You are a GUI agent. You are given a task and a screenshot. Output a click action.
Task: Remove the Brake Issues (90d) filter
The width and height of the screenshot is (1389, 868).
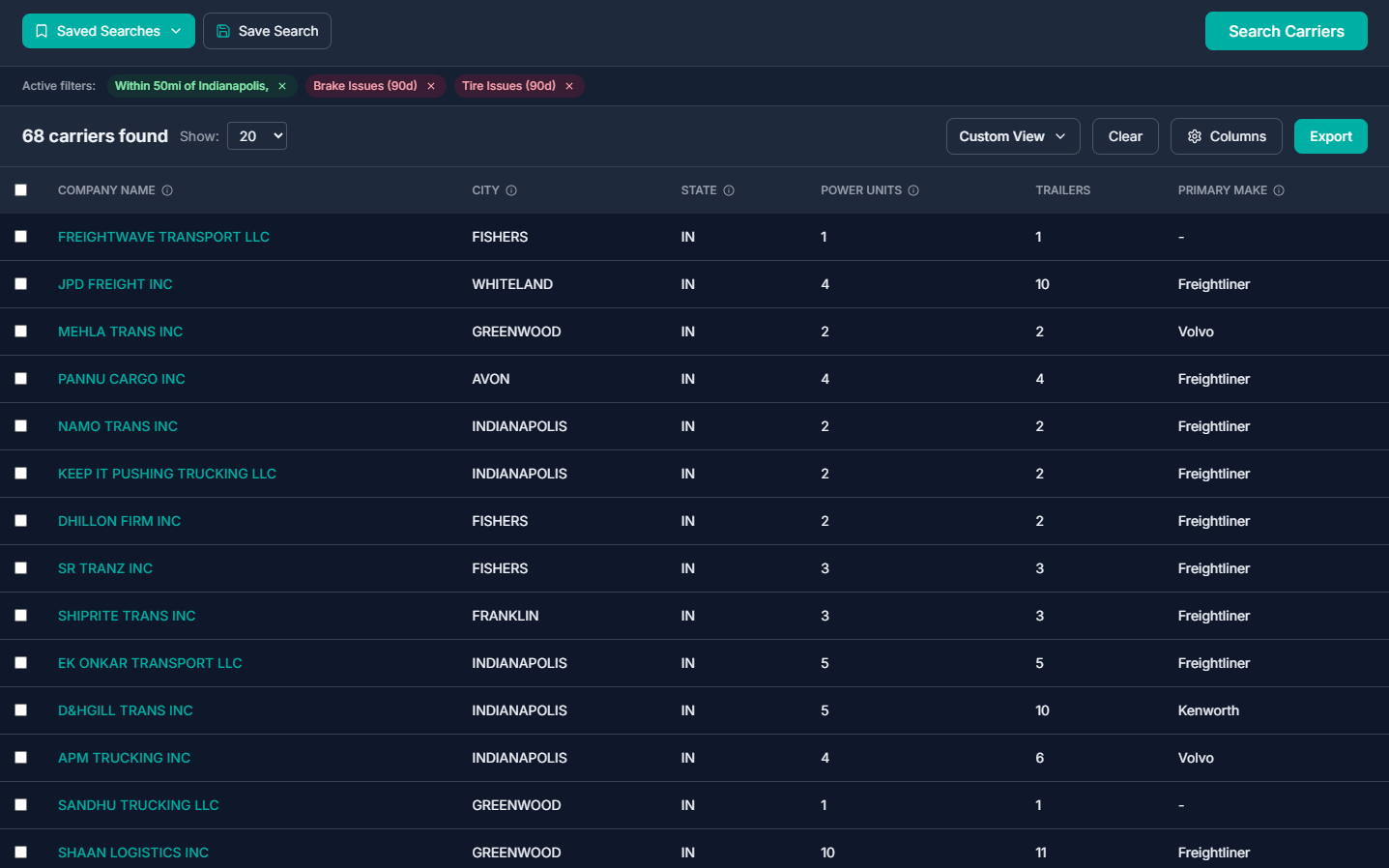[x=430, y=85]
